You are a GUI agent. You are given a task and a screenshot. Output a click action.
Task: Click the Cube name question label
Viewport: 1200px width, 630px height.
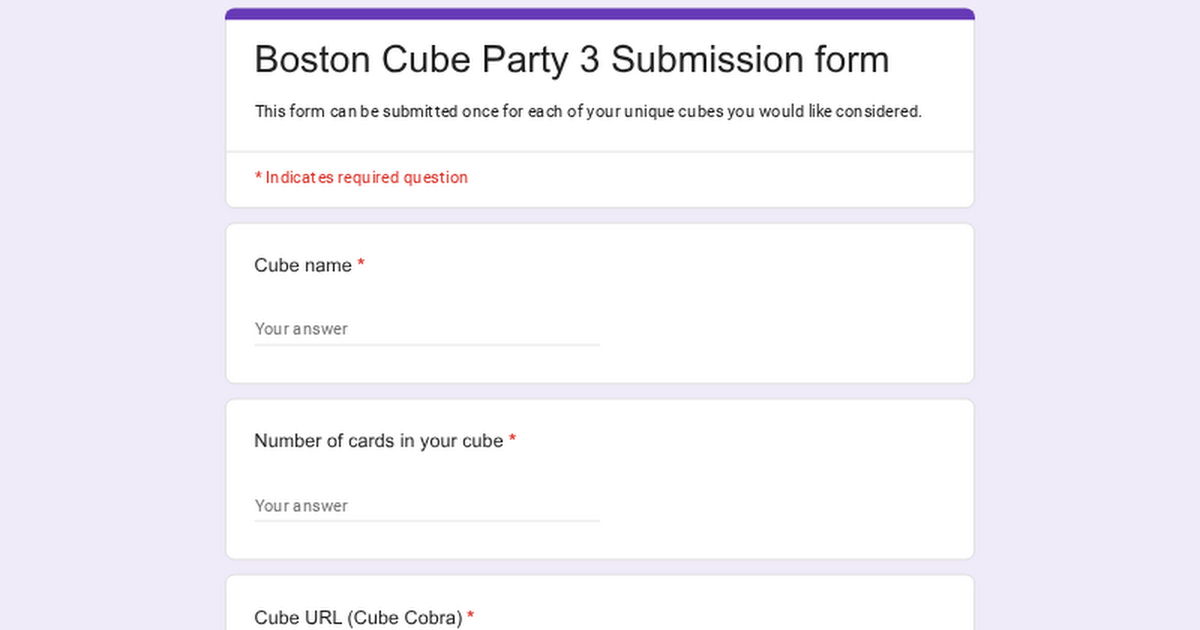(303, 265)
